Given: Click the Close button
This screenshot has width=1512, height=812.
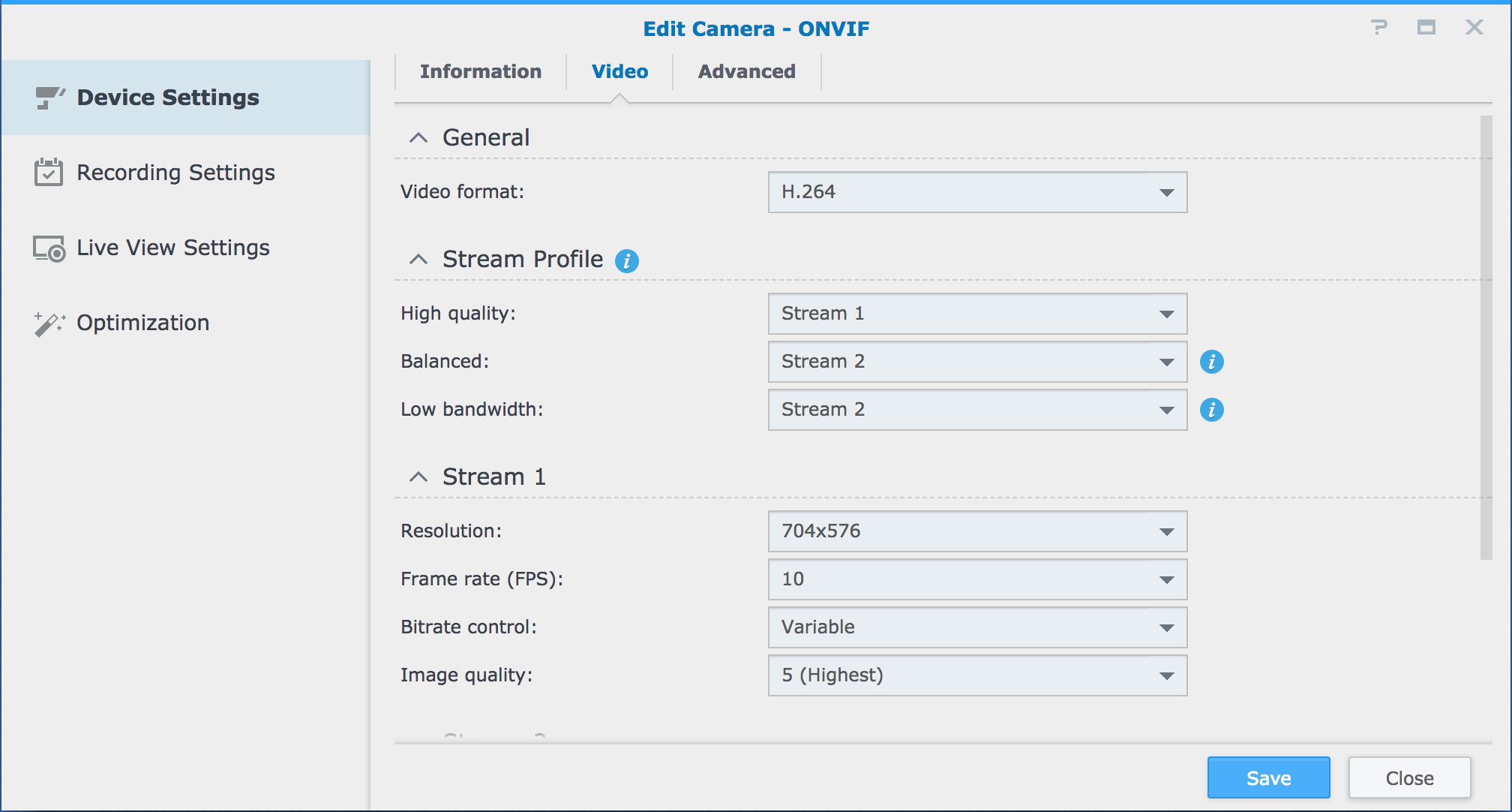Looking at the screenshot, I should point(1409,777).
